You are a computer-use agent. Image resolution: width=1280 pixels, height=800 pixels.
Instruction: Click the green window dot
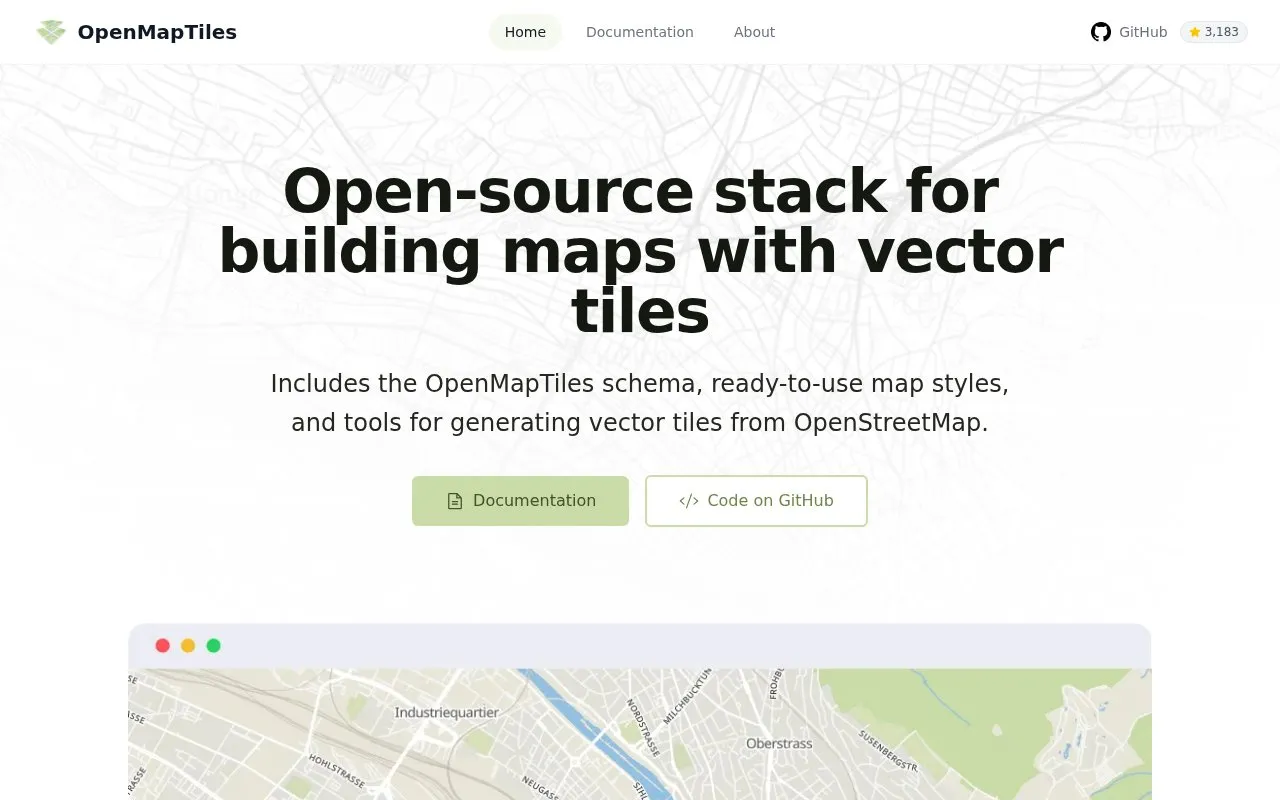coord(213,645)
